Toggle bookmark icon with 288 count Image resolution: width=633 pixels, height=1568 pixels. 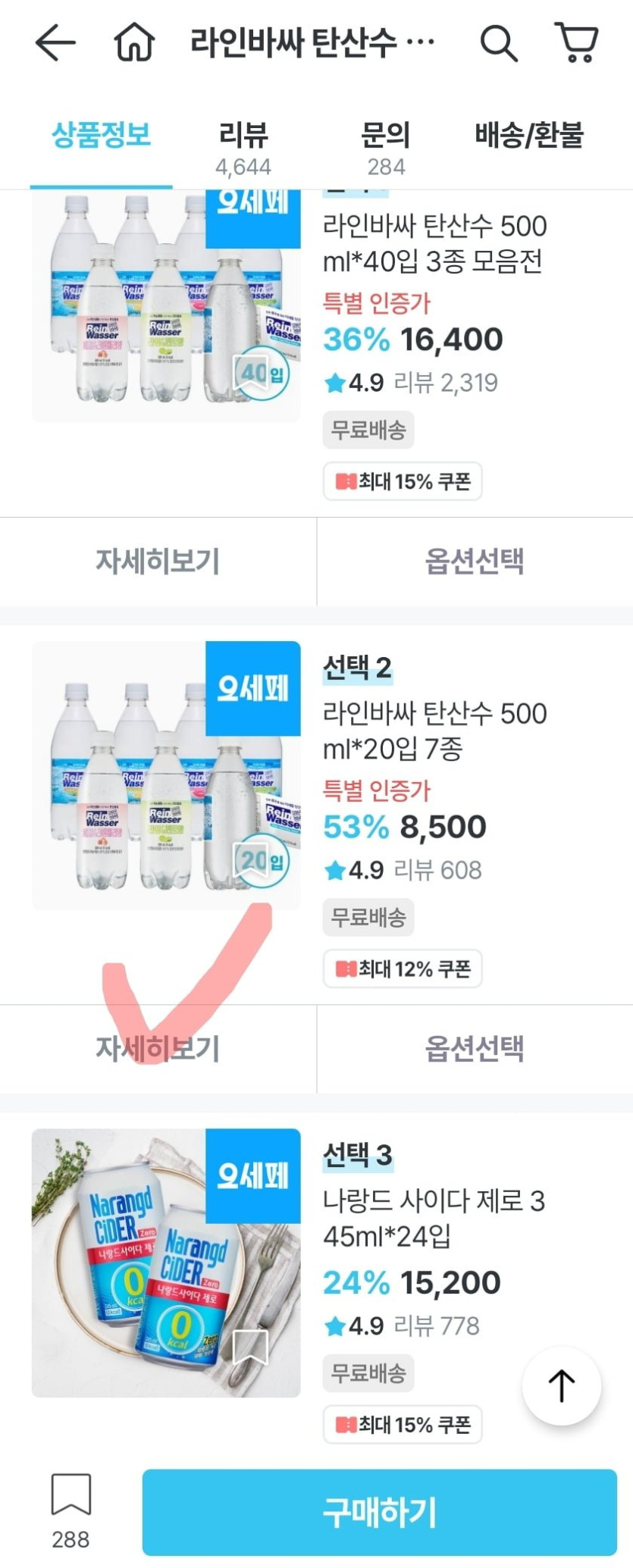[71, 1495]
